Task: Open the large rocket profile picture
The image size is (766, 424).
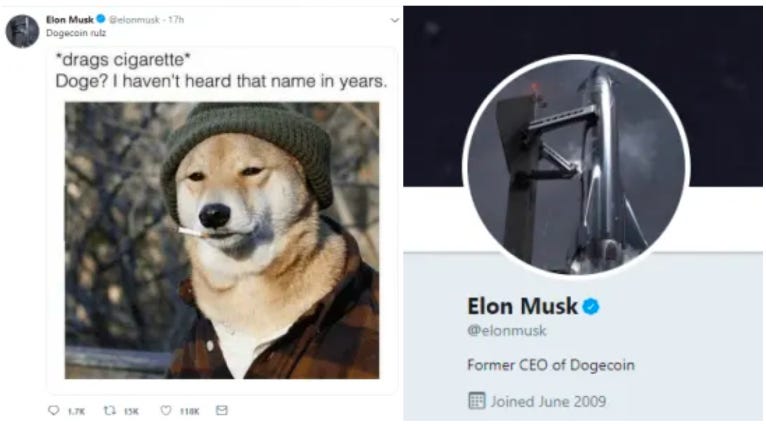Action: coord(576,166)
